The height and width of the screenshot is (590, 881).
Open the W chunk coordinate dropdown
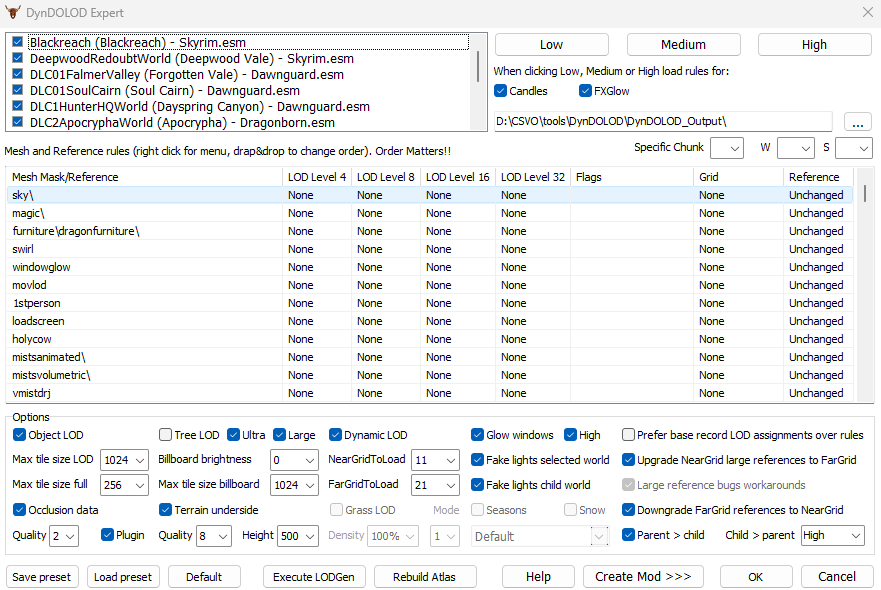796,148
